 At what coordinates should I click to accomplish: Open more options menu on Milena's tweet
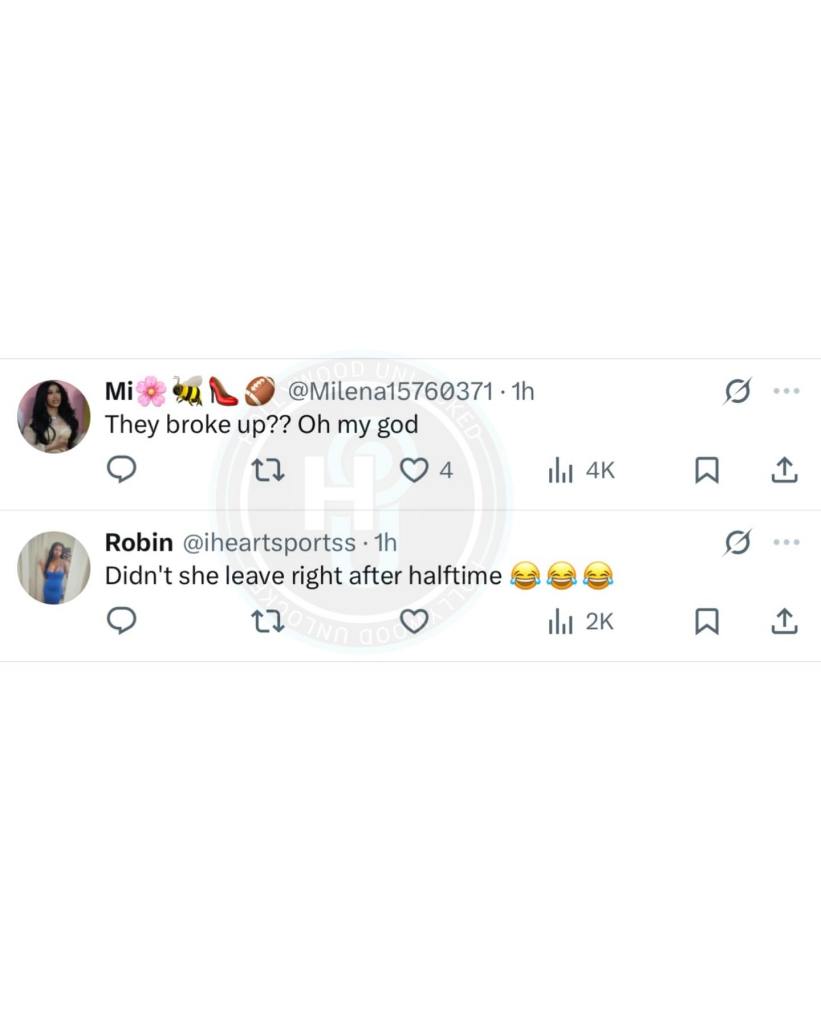pos(786,391)
